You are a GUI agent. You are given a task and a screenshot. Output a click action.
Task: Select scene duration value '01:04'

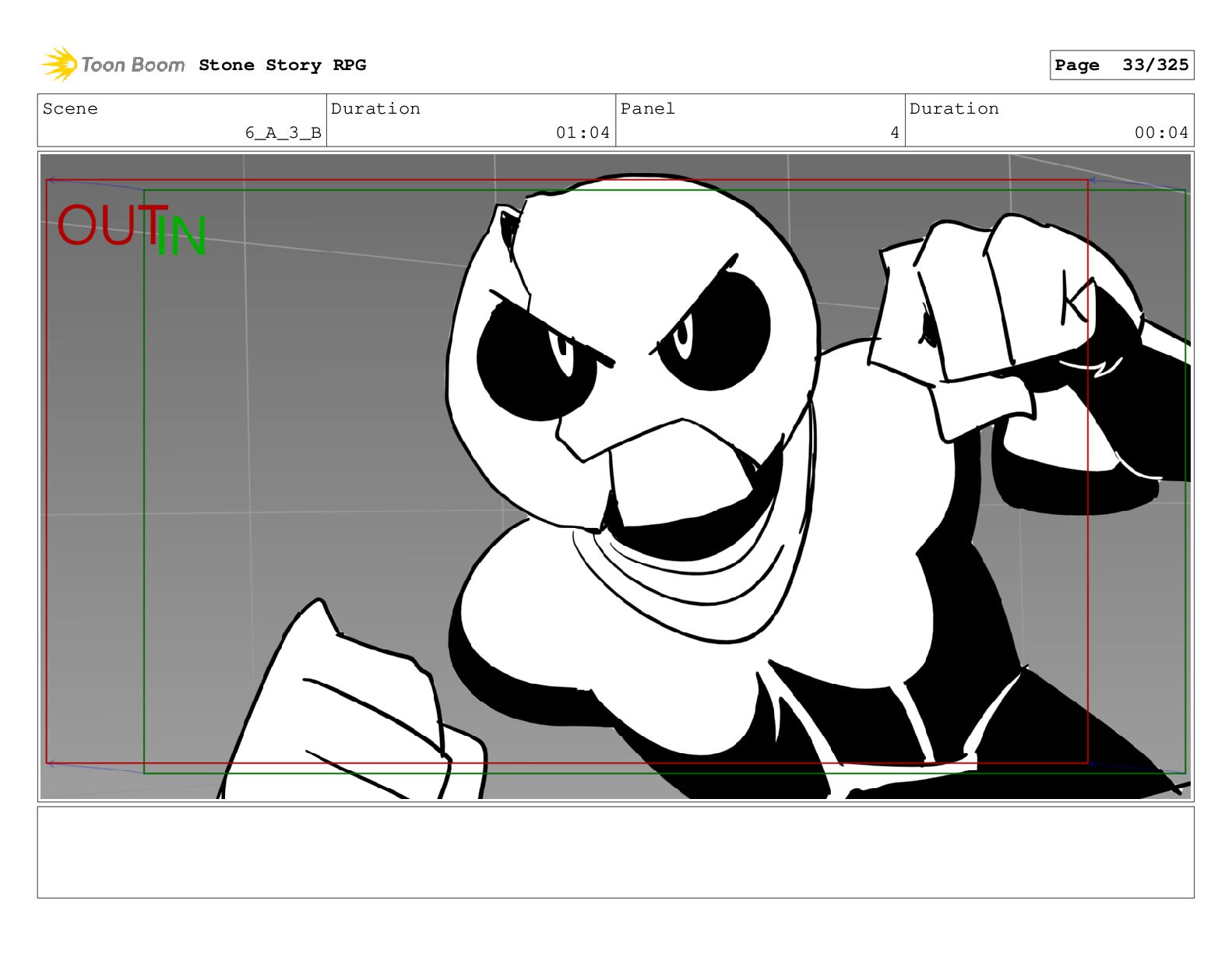[x=583, y=133]
